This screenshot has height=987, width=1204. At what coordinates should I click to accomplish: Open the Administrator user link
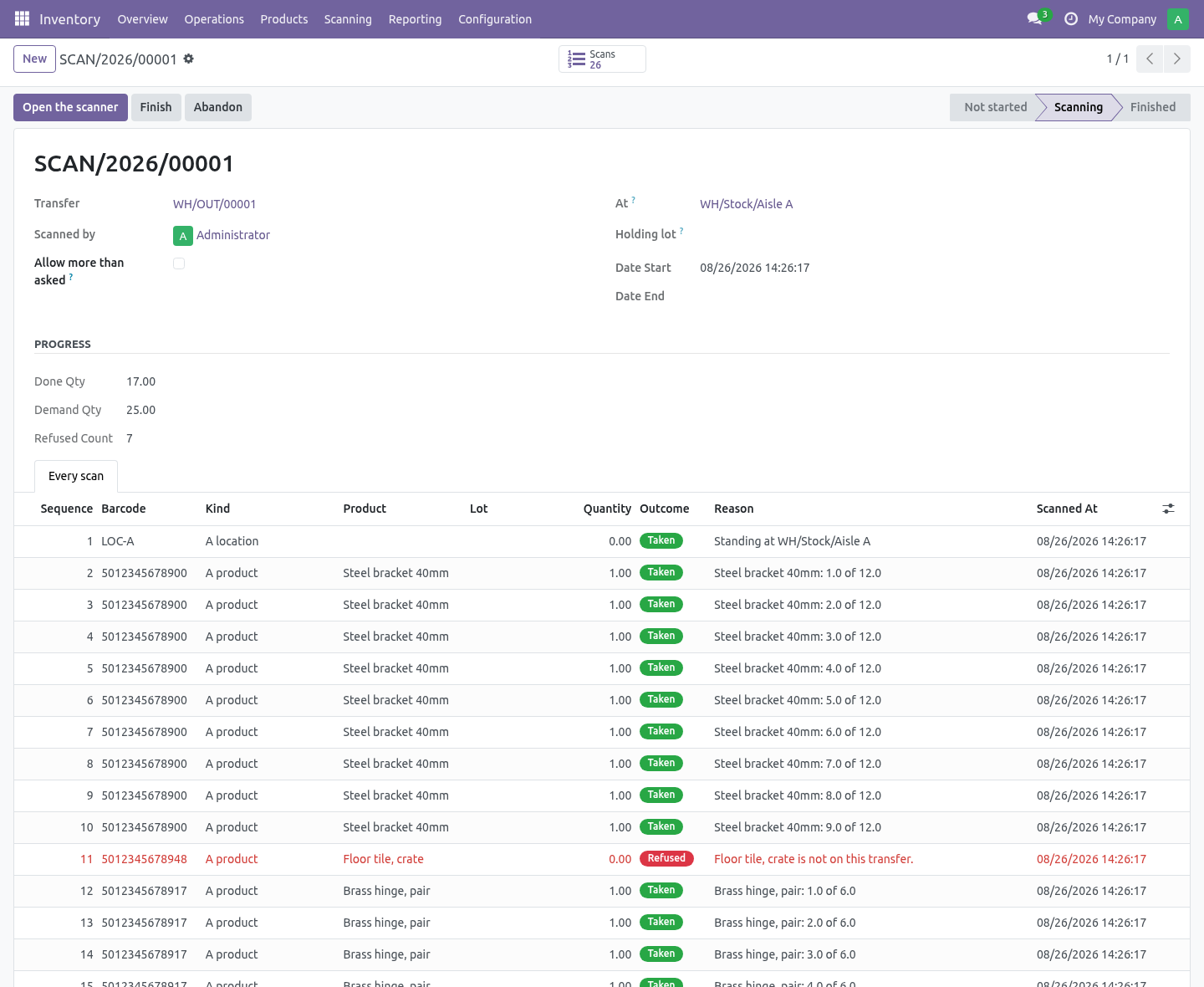233,235
